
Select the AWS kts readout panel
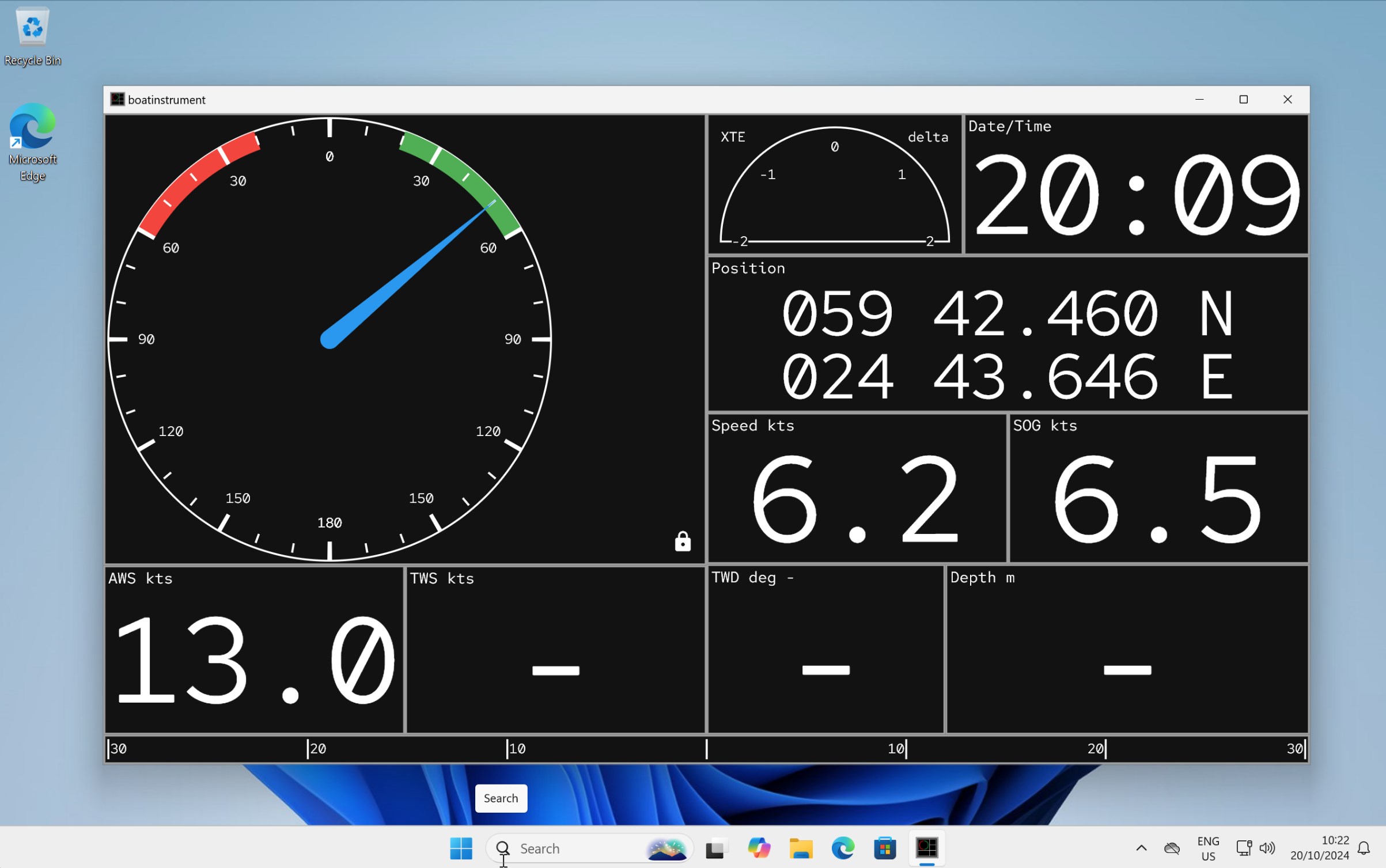click(254, 650)
